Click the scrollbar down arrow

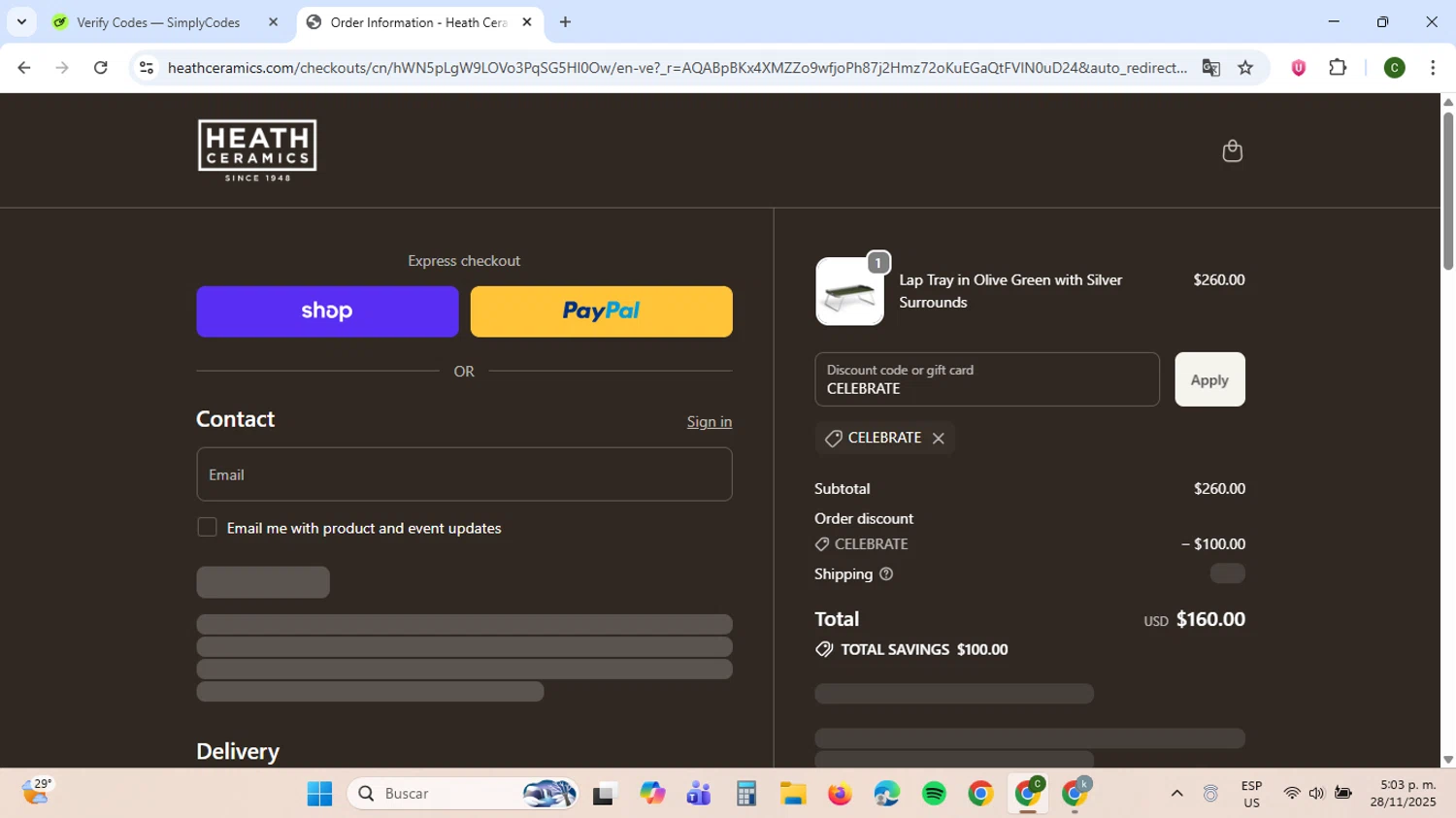pos(1448,761)
